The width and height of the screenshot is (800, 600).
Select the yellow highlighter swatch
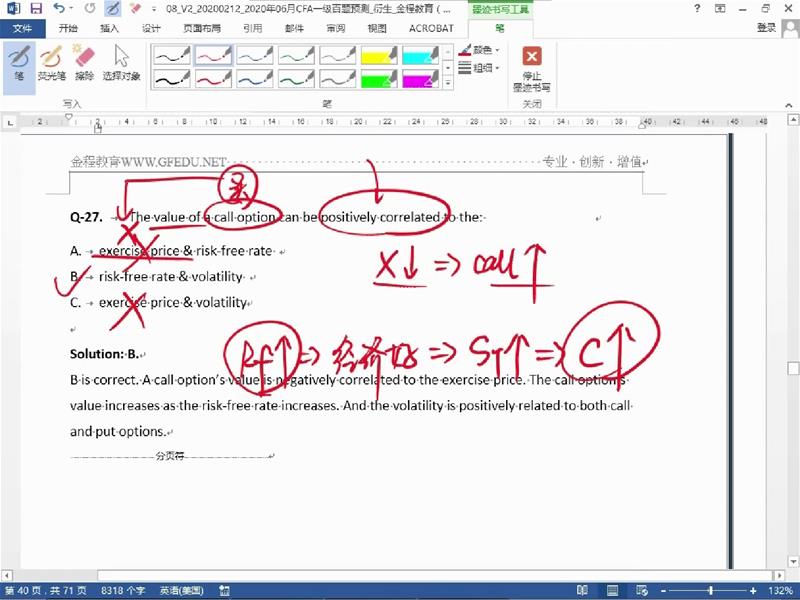coord(379,53)
